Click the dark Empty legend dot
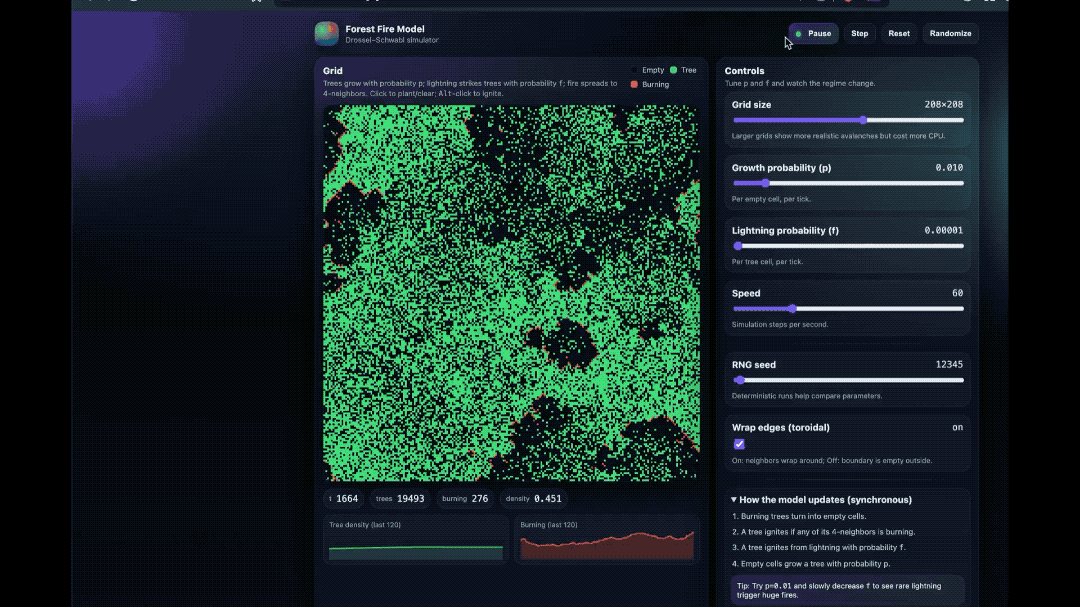This screenshot has height=607, width=1080. (635, 70)
